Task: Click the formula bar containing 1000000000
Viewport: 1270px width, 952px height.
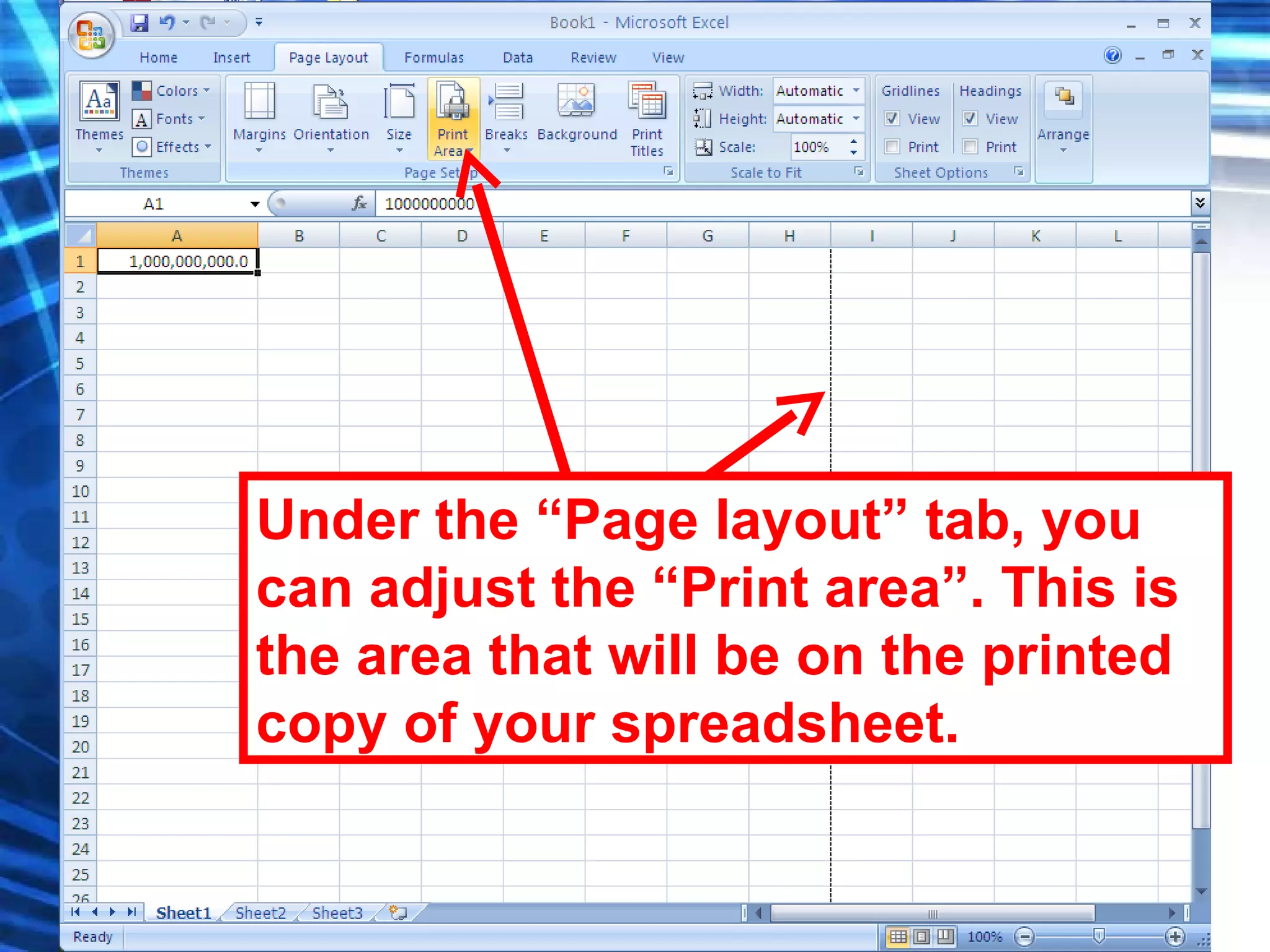Action: 784,203
